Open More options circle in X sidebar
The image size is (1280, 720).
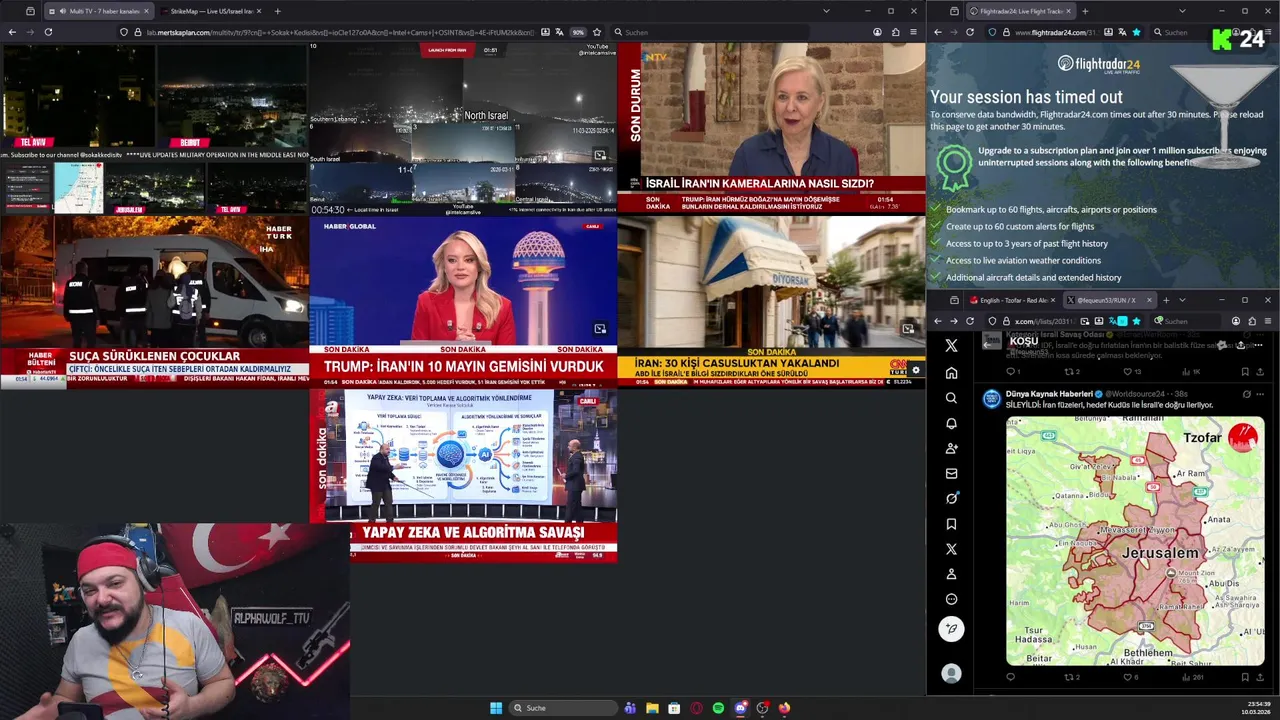click(951, 599)
